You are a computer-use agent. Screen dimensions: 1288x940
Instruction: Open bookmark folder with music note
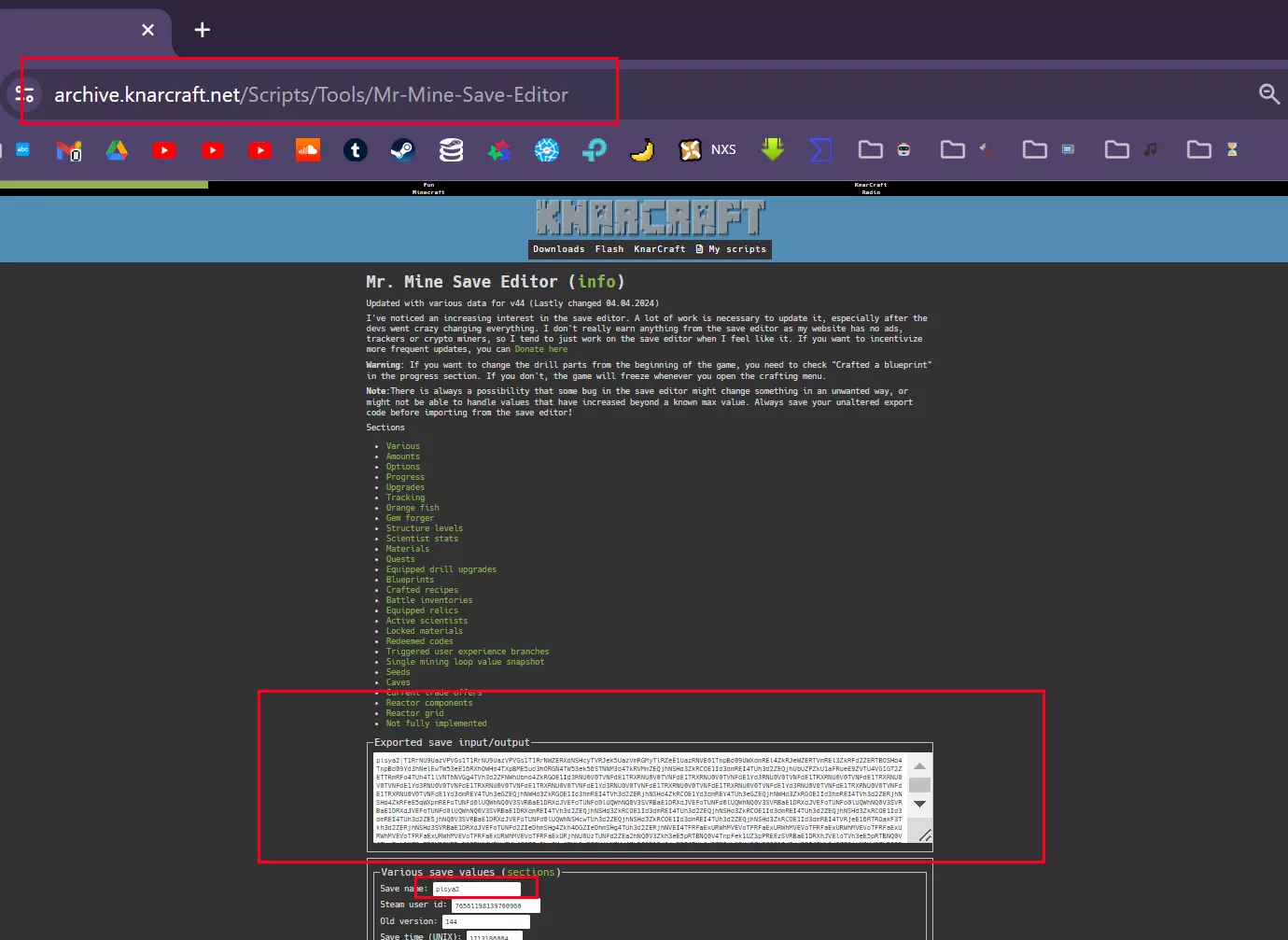point(1131,149)
